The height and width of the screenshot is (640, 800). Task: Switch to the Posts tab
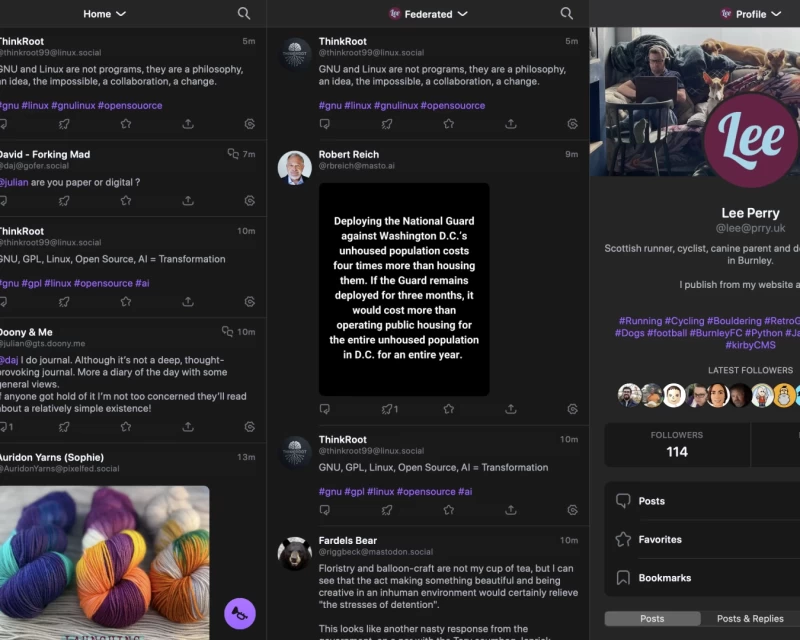pos(651,618)
